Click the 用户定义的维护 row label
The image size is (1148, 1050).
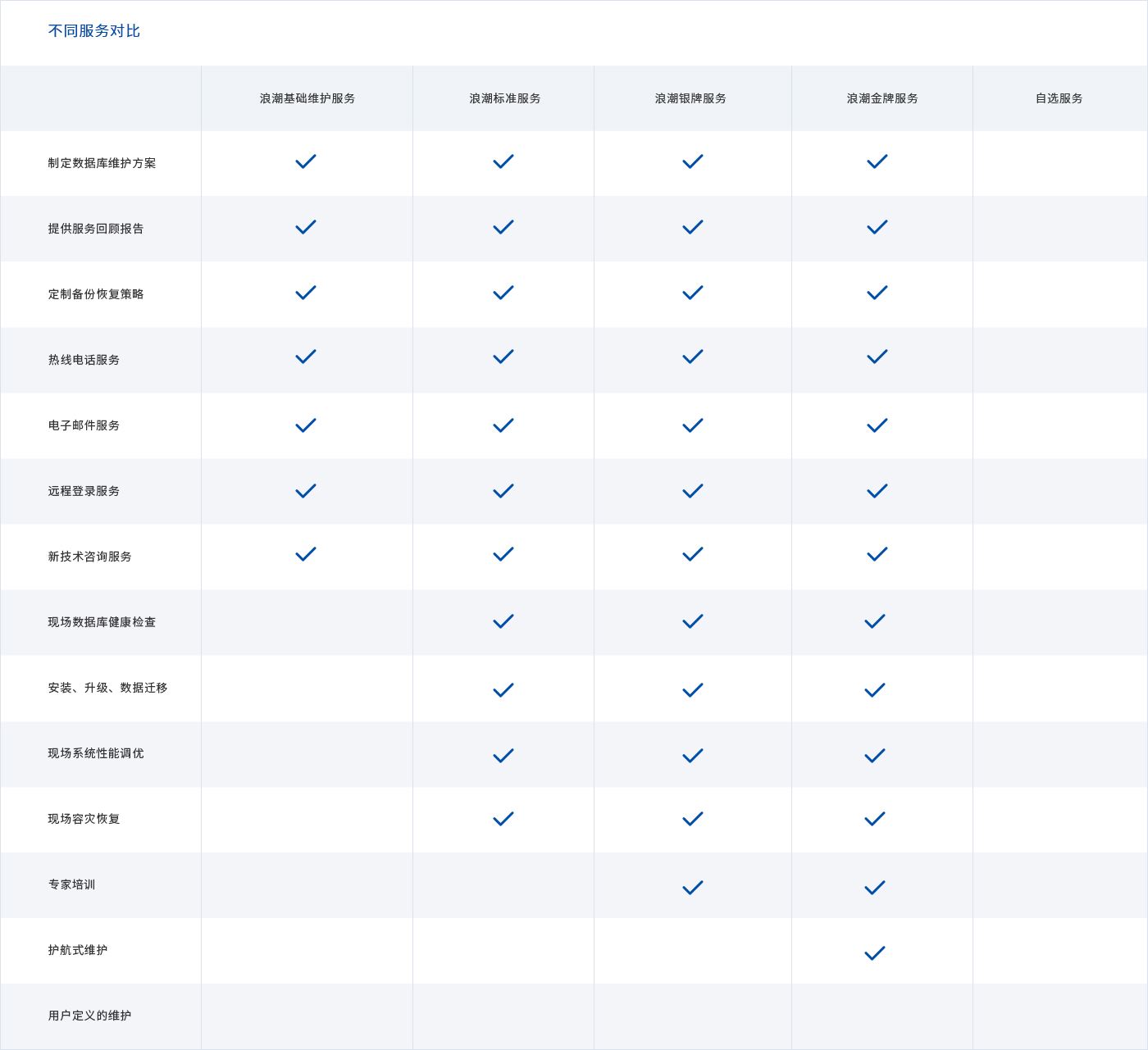[x=89, y=1016]
